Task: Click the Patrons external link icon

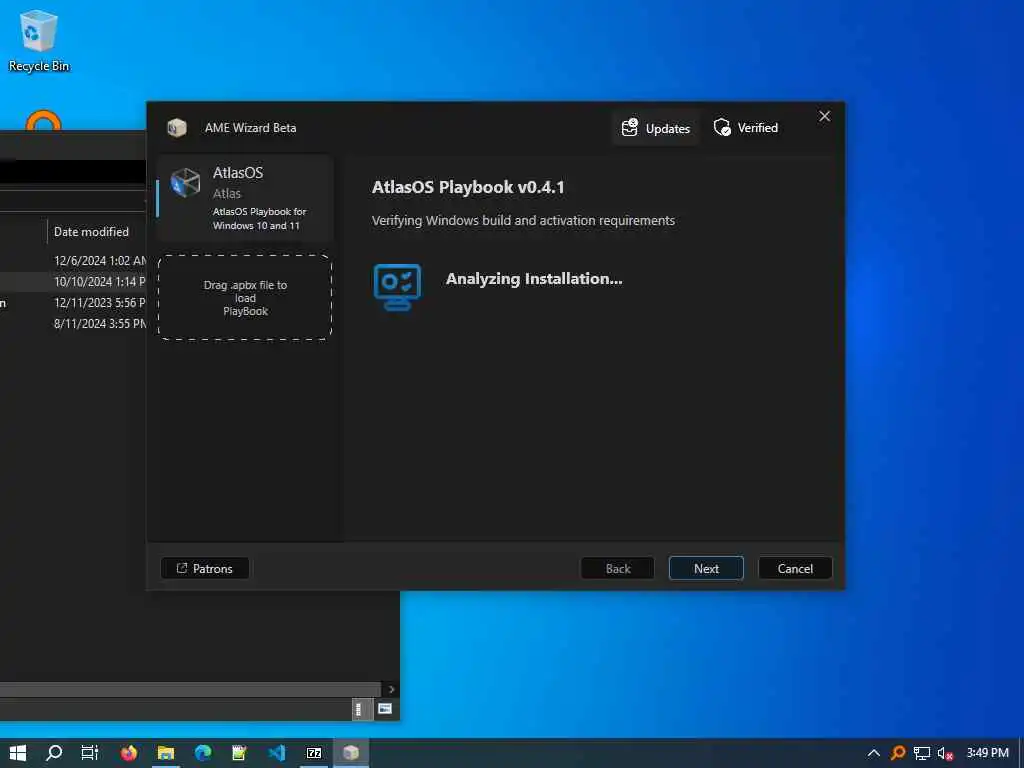Action: [182, 568]
